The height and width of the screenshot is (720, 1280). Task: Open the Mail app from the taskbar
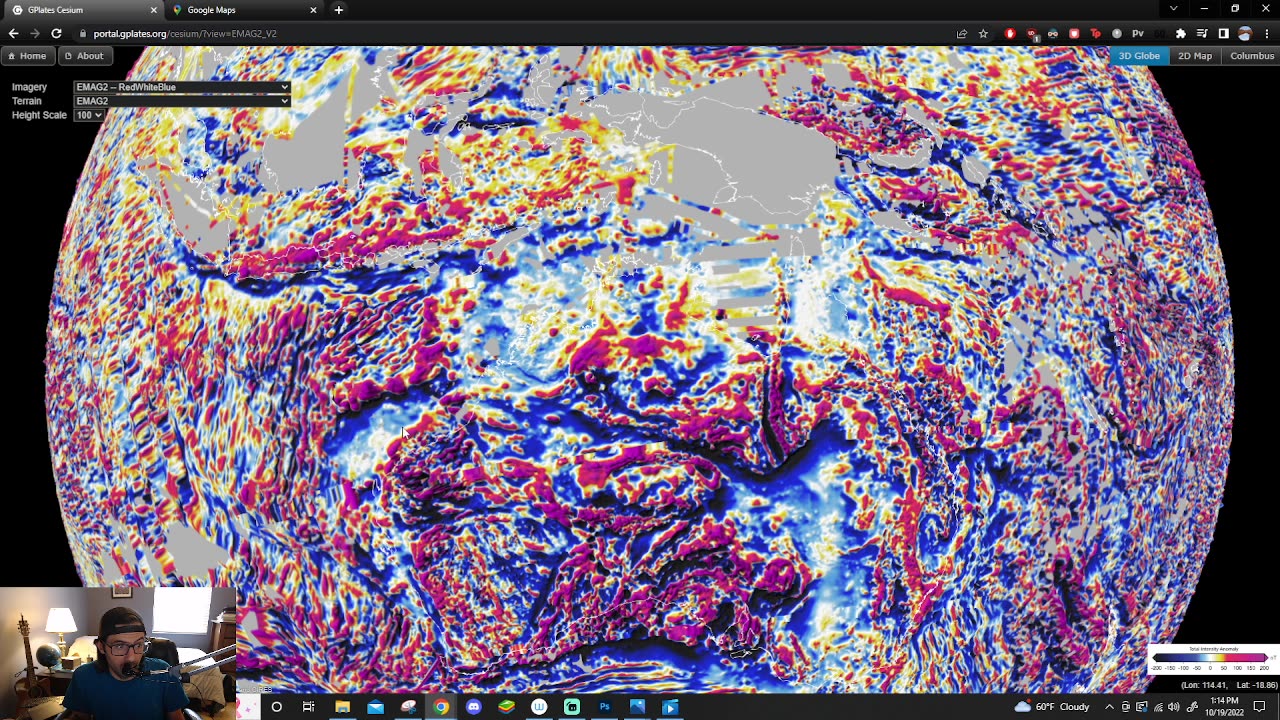coord(375,707)
